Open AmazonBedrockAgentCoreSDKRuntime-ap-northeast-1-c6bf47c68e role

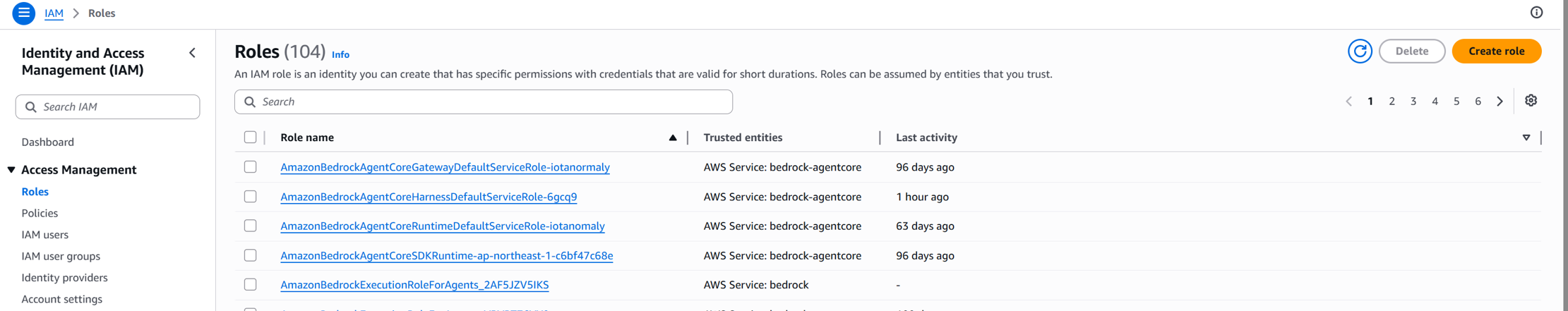446,255
